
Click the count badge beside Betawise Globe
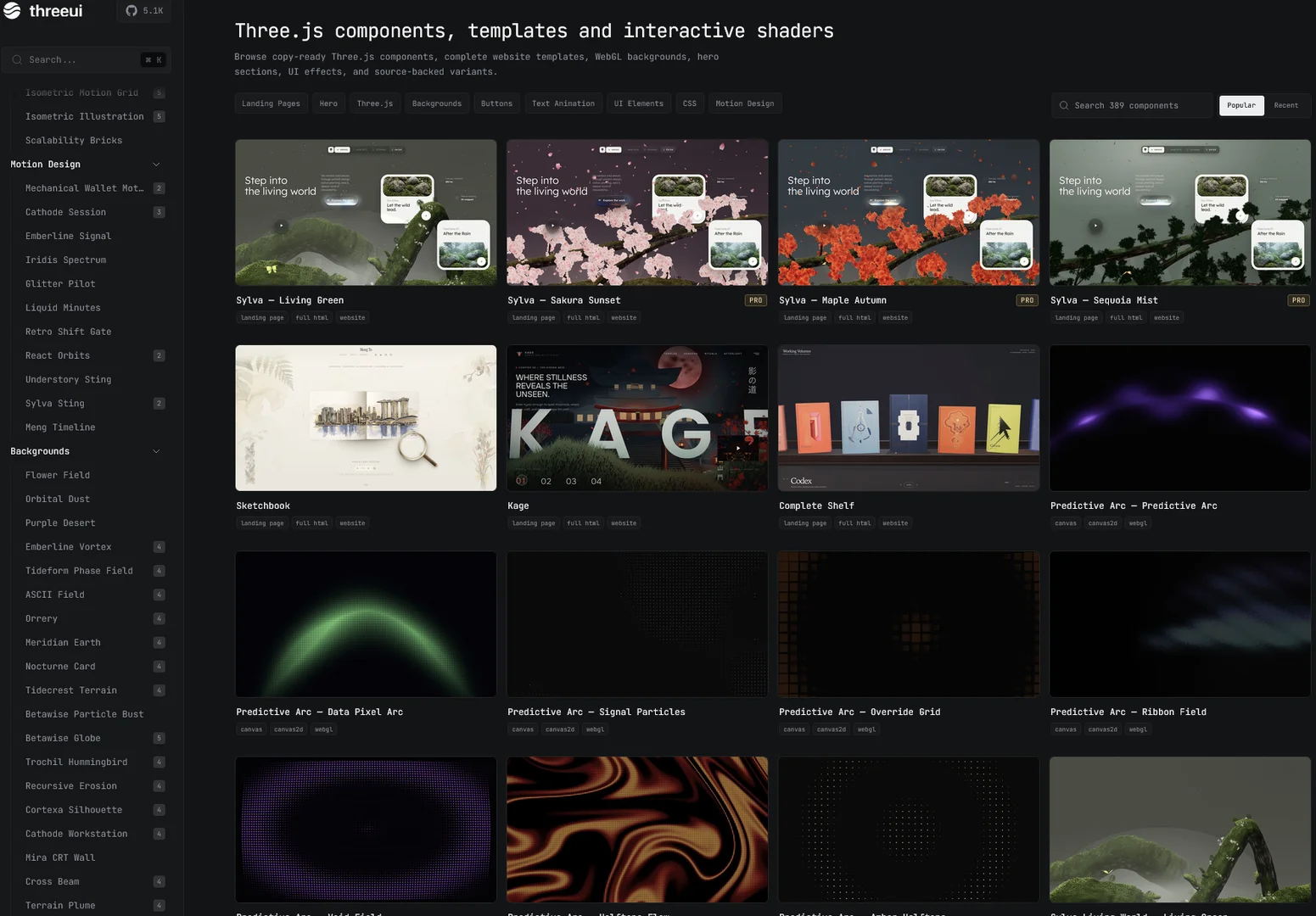159,738
